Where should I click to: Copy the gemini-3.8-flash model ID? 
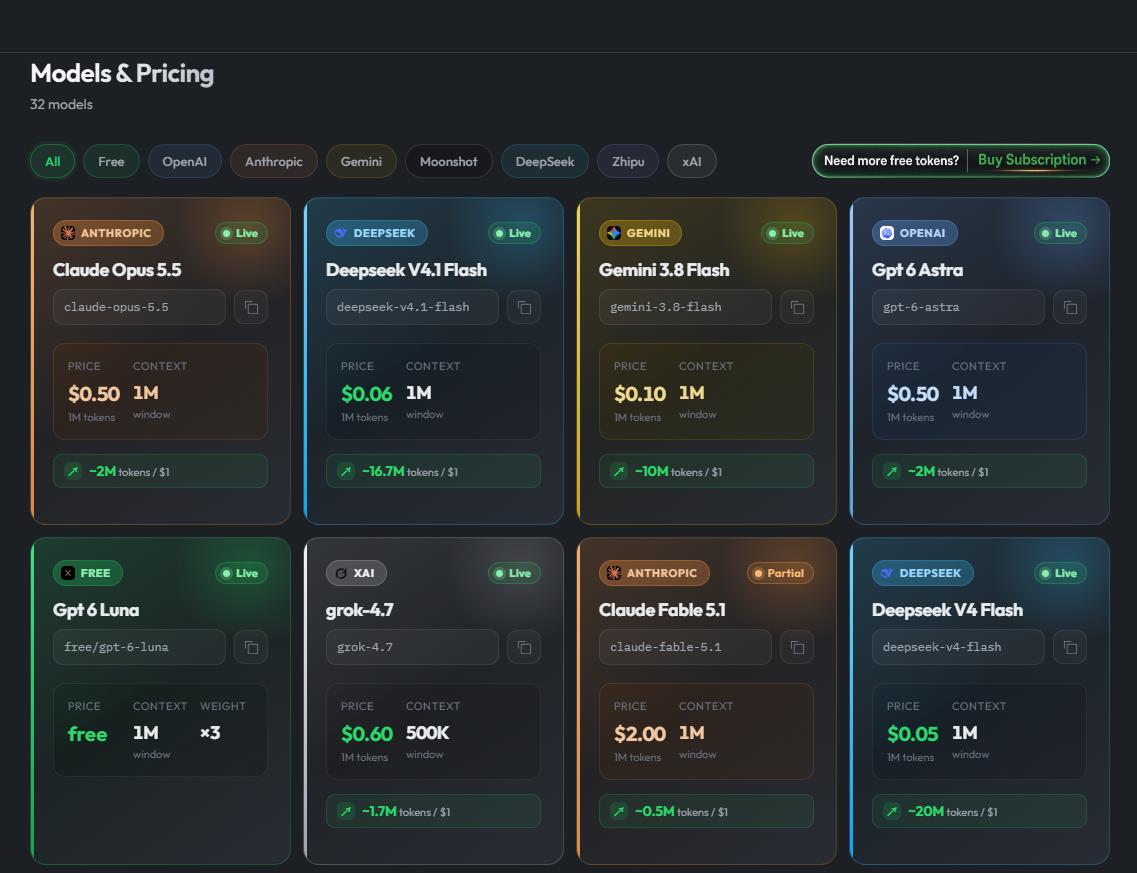(797, 307)
